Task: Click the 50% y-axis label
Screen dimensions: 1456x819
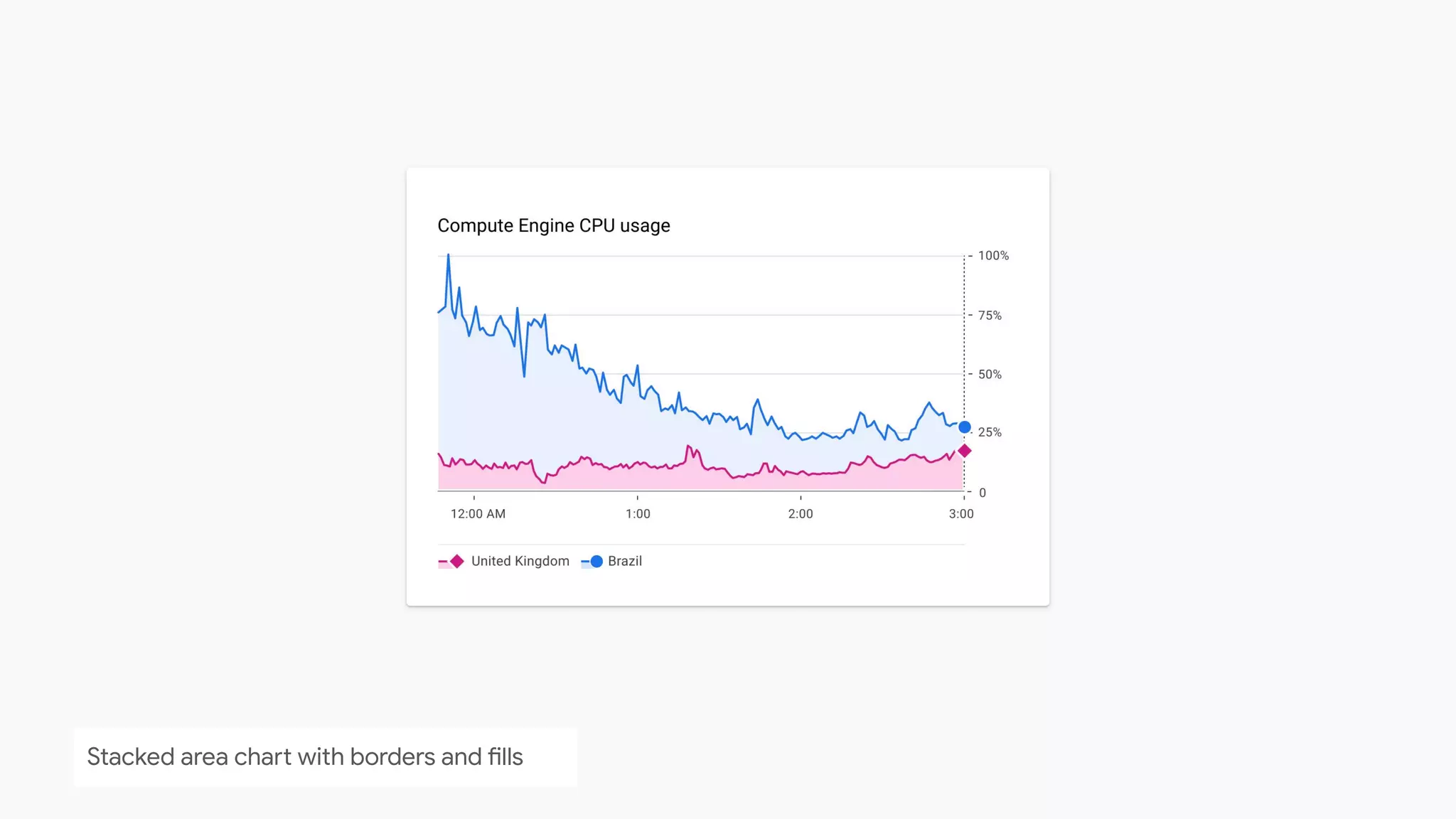Action: tap(989, 374)
